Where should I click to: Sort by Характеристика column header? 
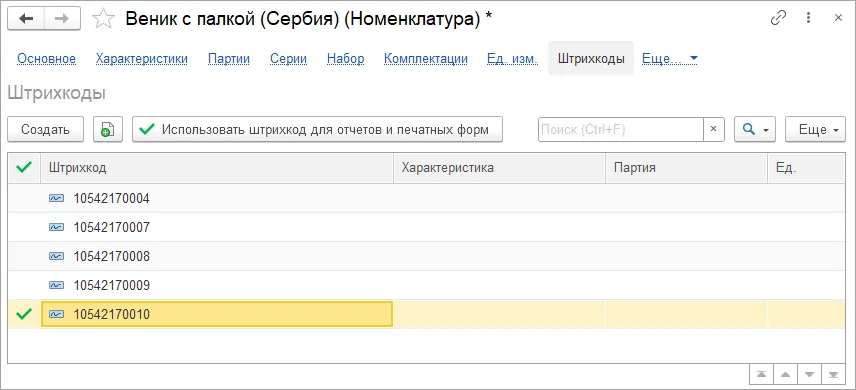pyautogui.click(x=500, y=168)
